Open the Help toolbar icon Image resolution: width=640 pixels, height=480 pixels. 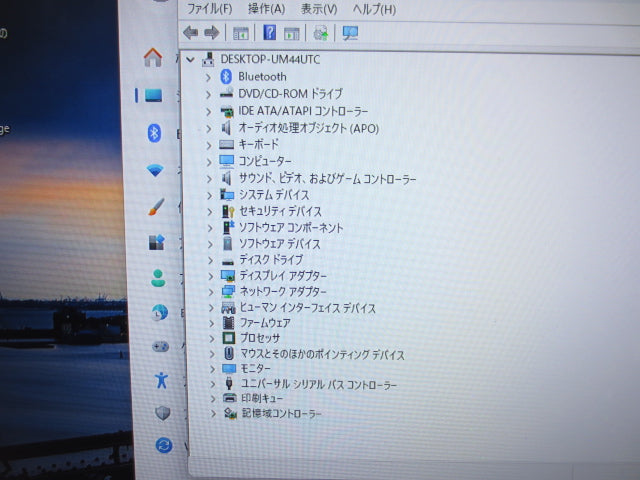tap(269, 32)
